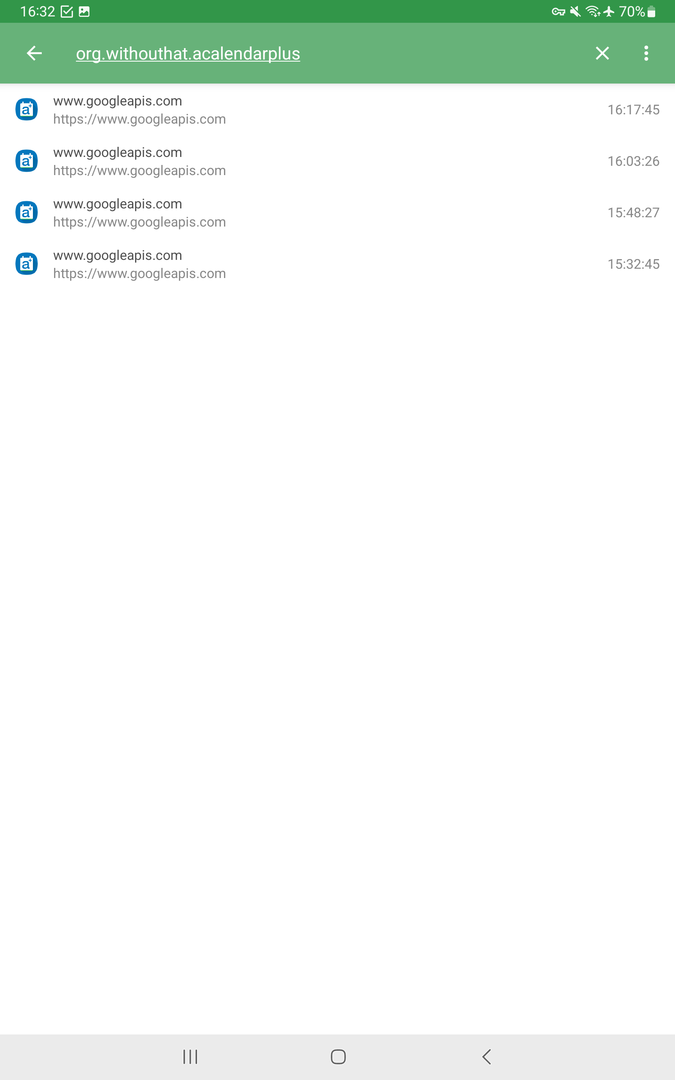The width and height of the screenshot is (675, 1080).
Task: Open the googleapis request logged at 16:17:45
Action: point(338,110)
